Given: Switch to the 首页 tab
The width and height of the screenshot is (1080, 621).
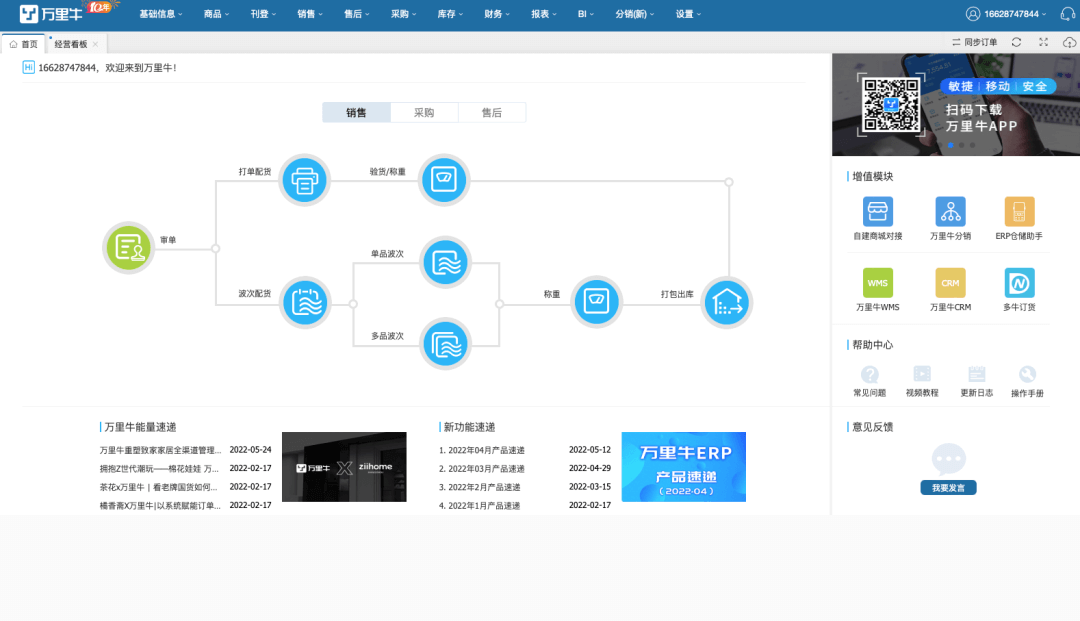Looking at the screenshot, I should tap(23, 44).
